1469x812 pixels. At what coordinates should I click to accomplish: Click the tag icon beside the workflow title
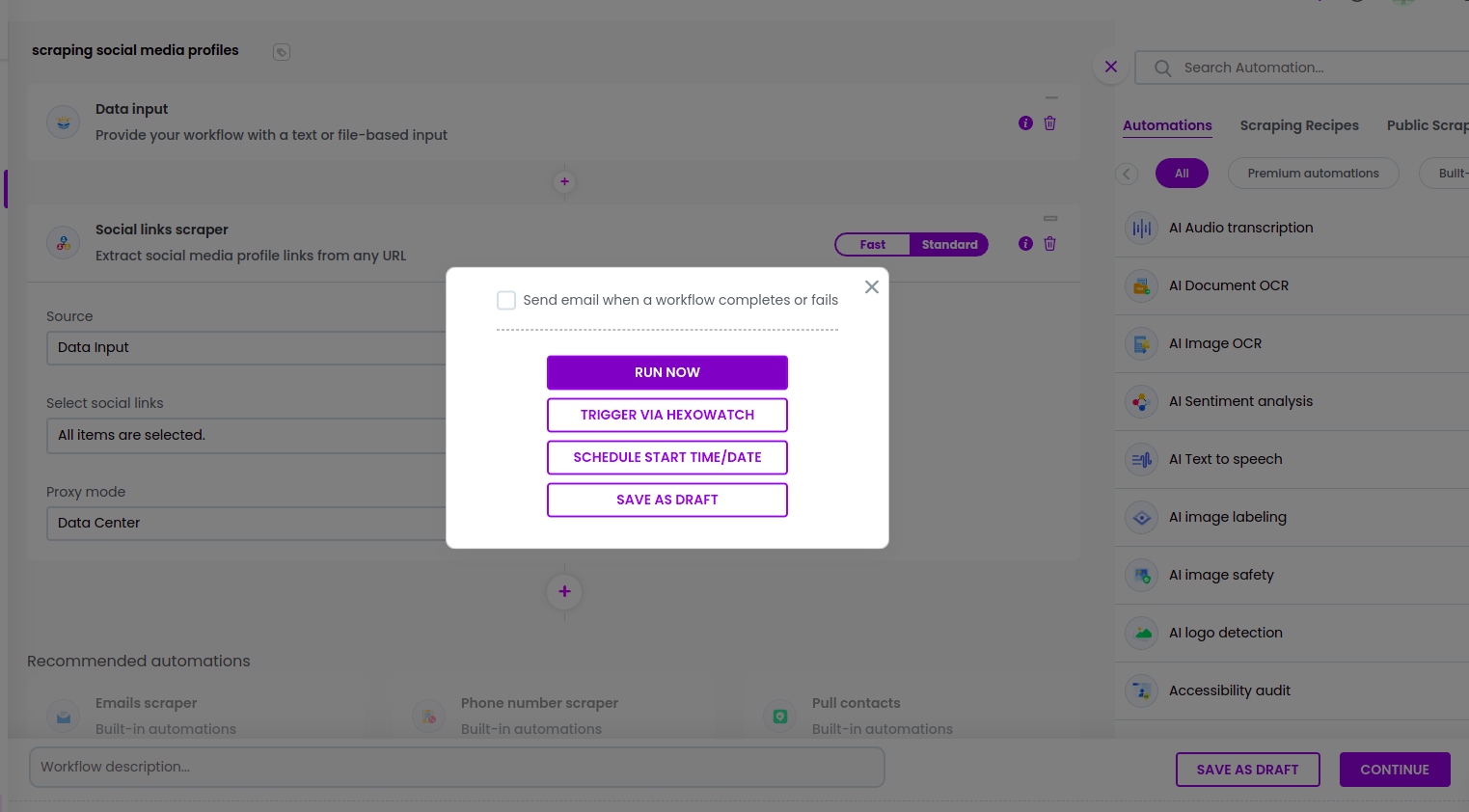281,52
